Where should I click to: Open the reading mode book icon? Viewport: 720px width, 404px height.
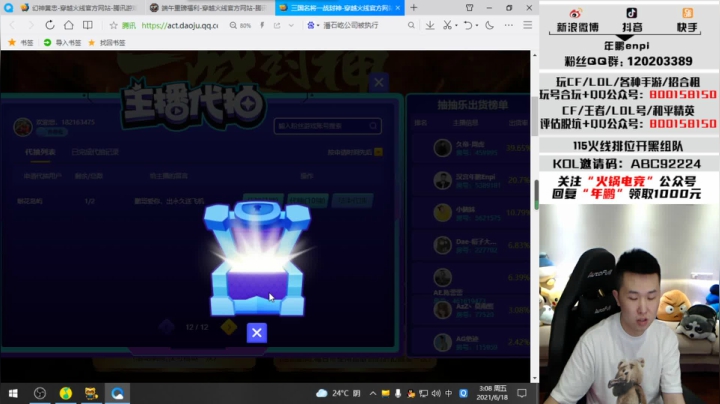point(88,25)
